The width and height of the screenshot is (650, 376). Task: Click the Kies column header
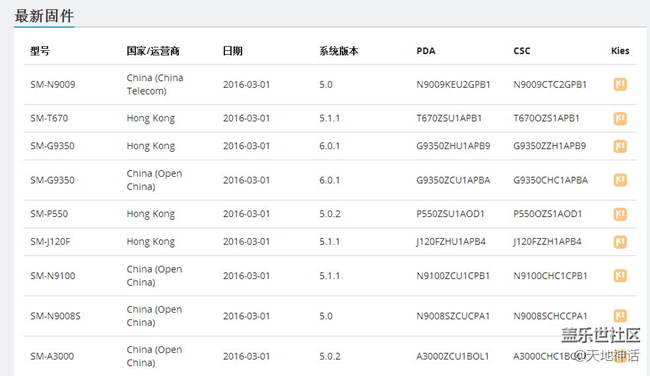(x=620, y=51)
